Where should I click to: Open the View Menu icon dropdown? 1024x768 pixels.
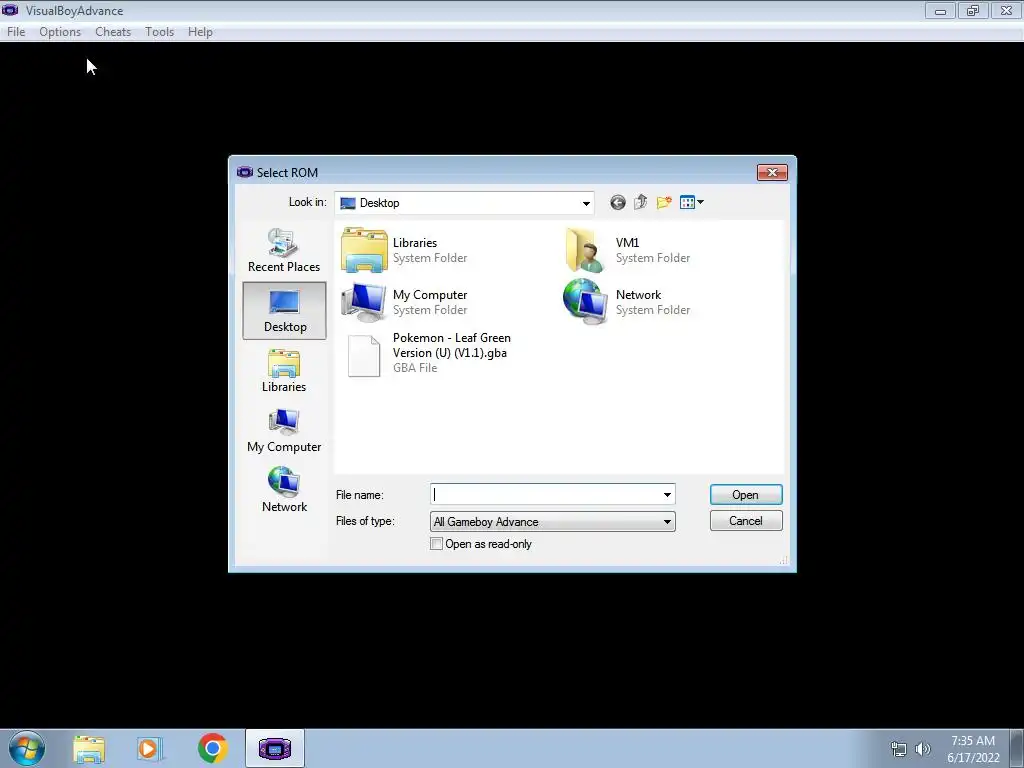(x=692, y=202)
